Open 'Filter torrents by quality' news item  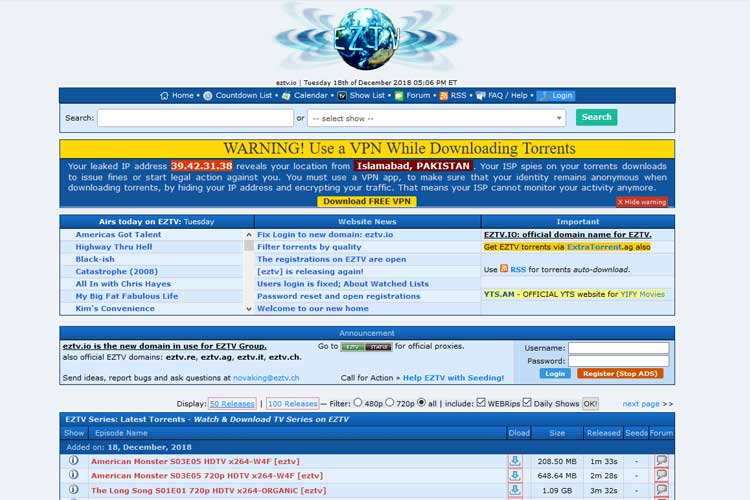click(x=309, y=247)
